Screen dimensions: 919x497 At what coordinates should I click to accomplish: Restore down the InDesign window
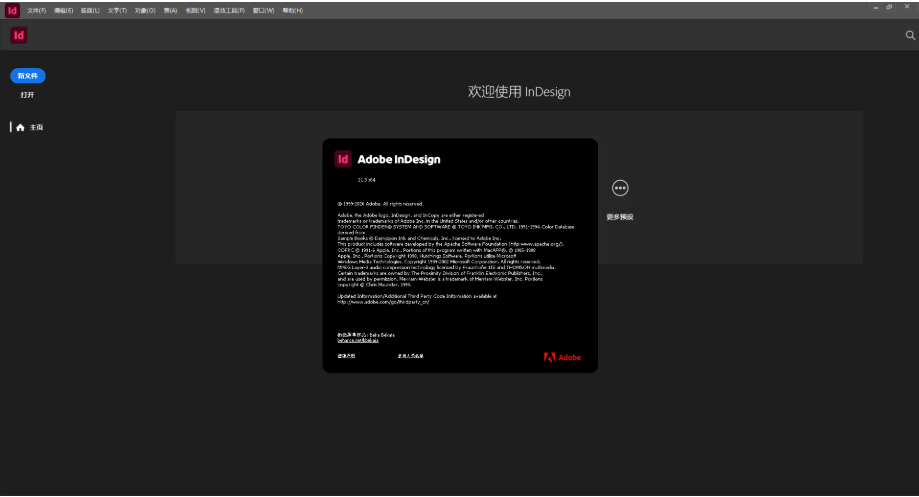pos(890,7)
